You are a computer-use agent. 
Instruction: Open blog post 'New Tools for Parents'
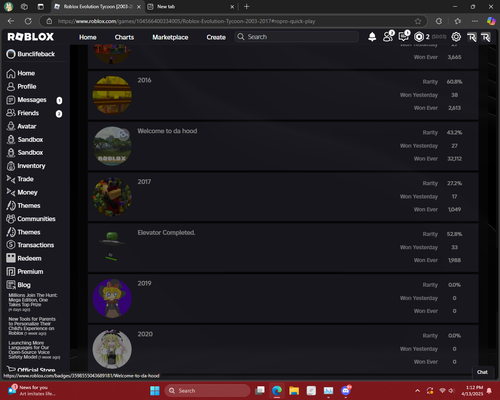click(32, 326)
